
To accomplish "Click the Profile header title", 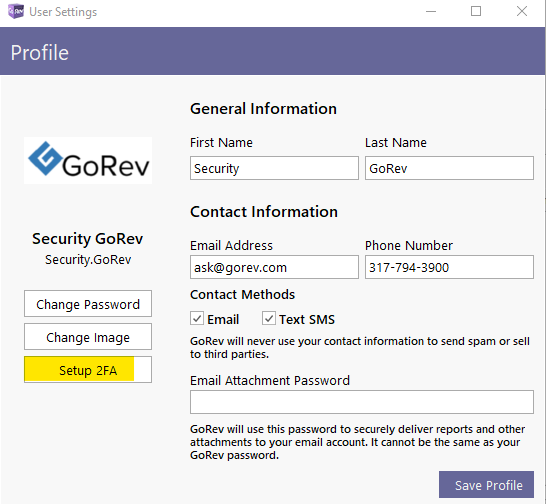I will click(x=40, y=53).
